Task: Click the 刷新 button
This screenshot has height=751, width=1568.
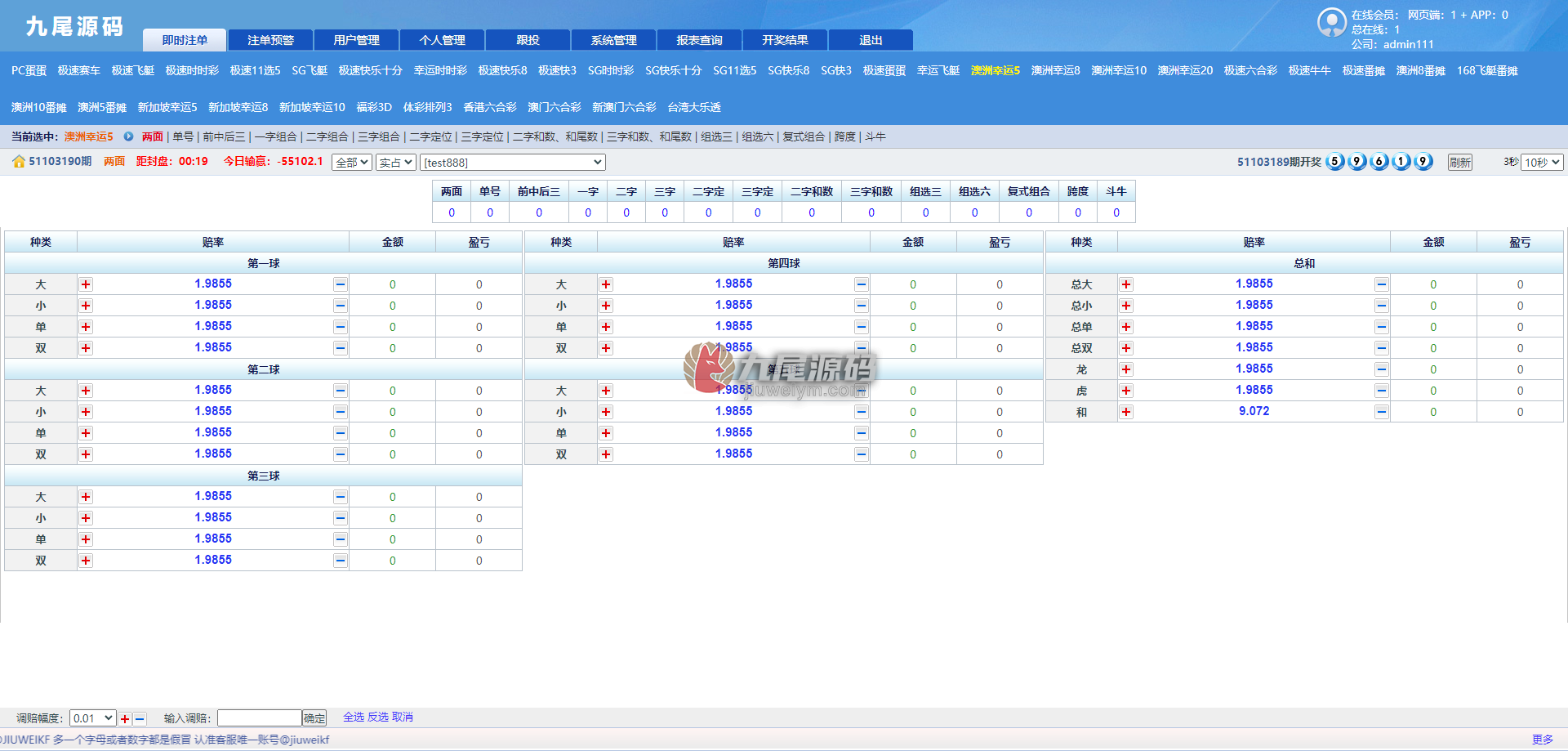Action: [x=1460, y=163]
